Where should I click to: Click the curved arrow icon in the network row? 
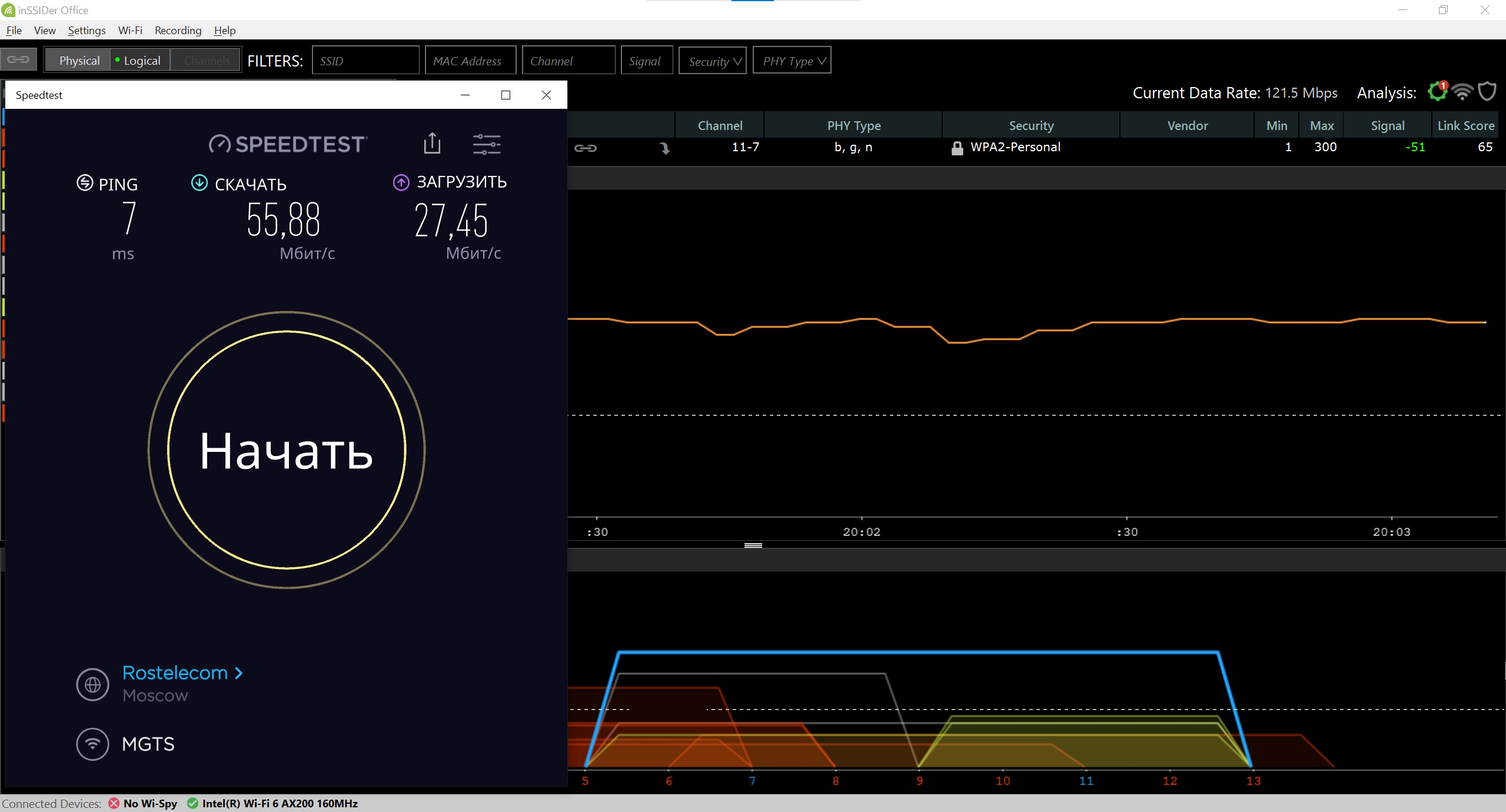point(664,148)
